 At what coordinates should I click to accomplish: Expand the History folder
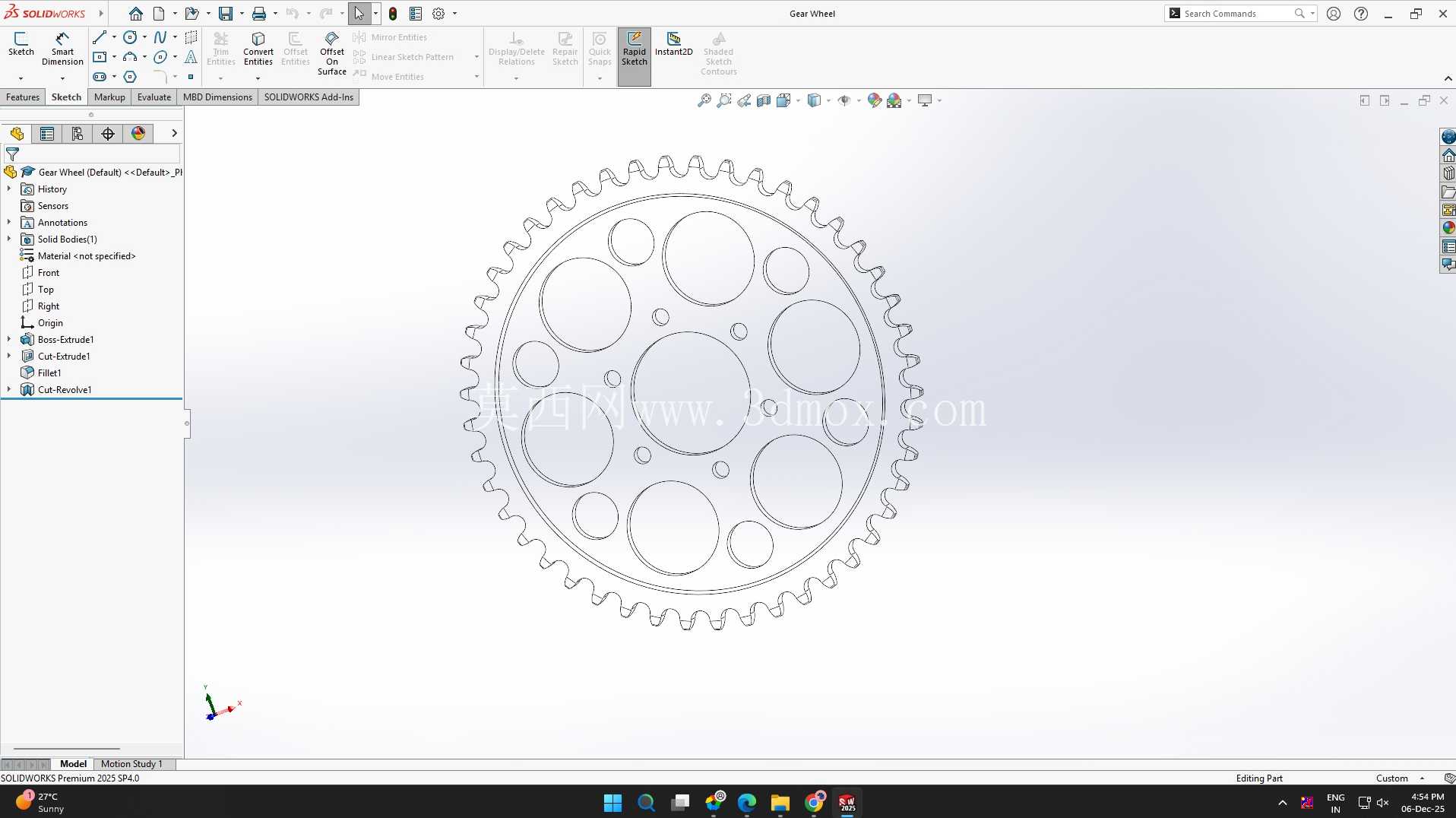click(x=9, y=189)
